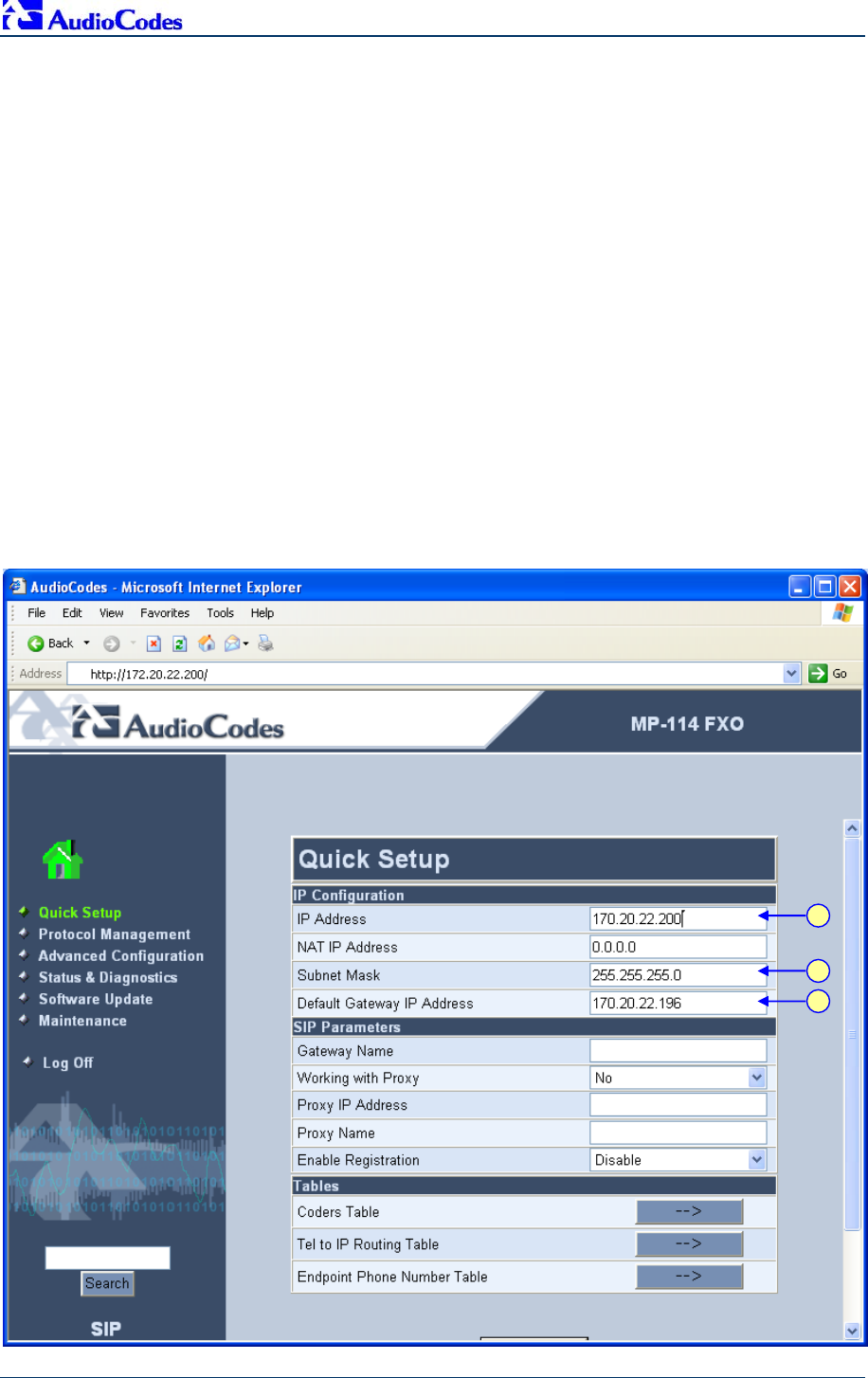Open the Tel to IP Routing Table button
This screenshot has width=868, height=1378.
(x=689, y=1243)
